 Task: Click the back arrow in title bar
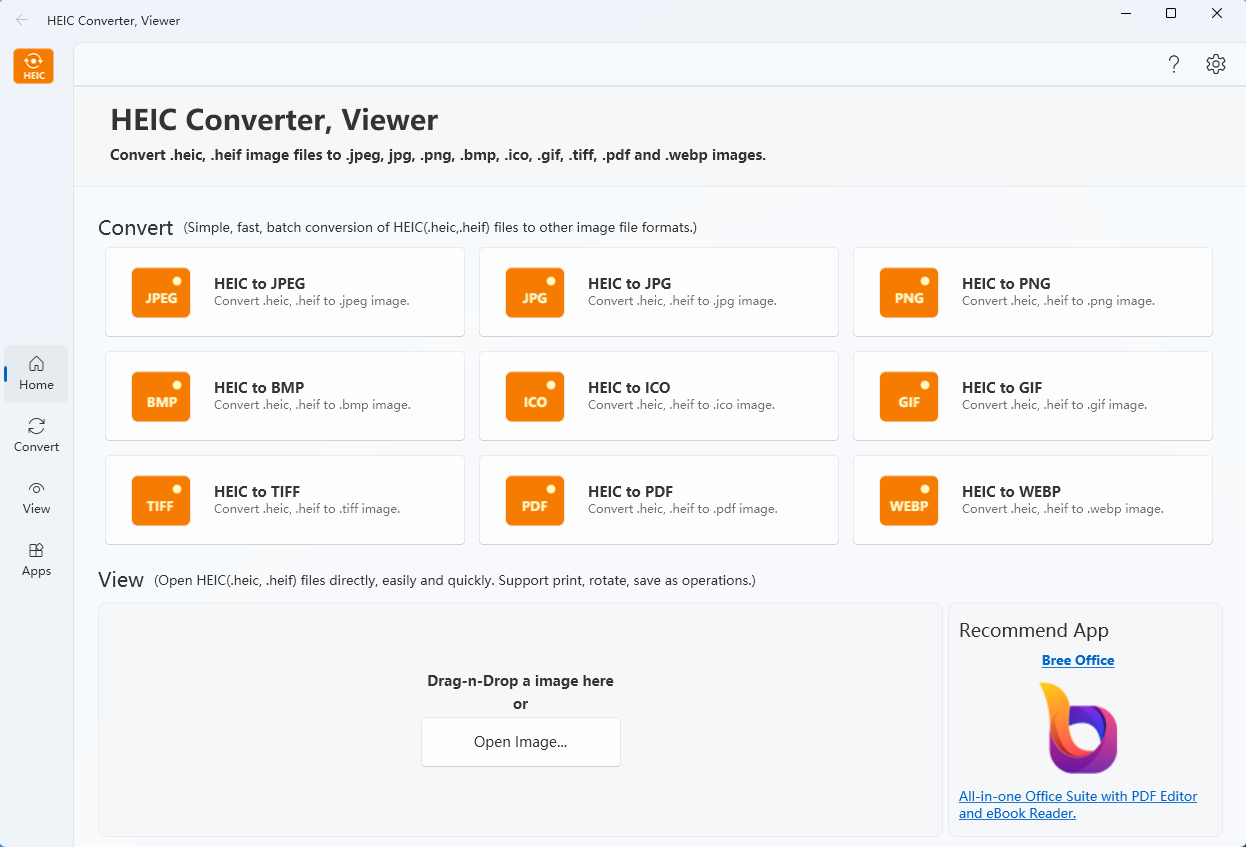coord(22,20)
